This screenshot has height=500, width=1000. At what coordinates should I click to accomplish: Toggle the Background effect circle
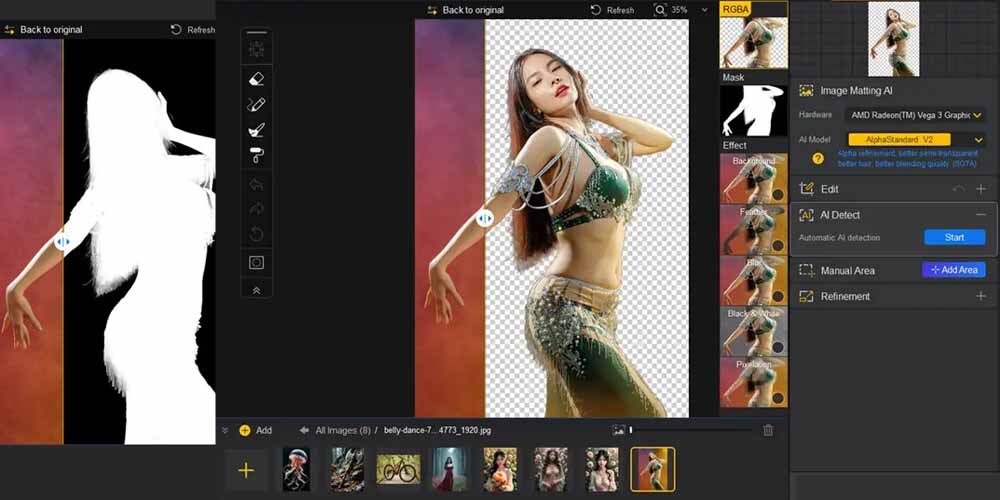pos(777,194)
